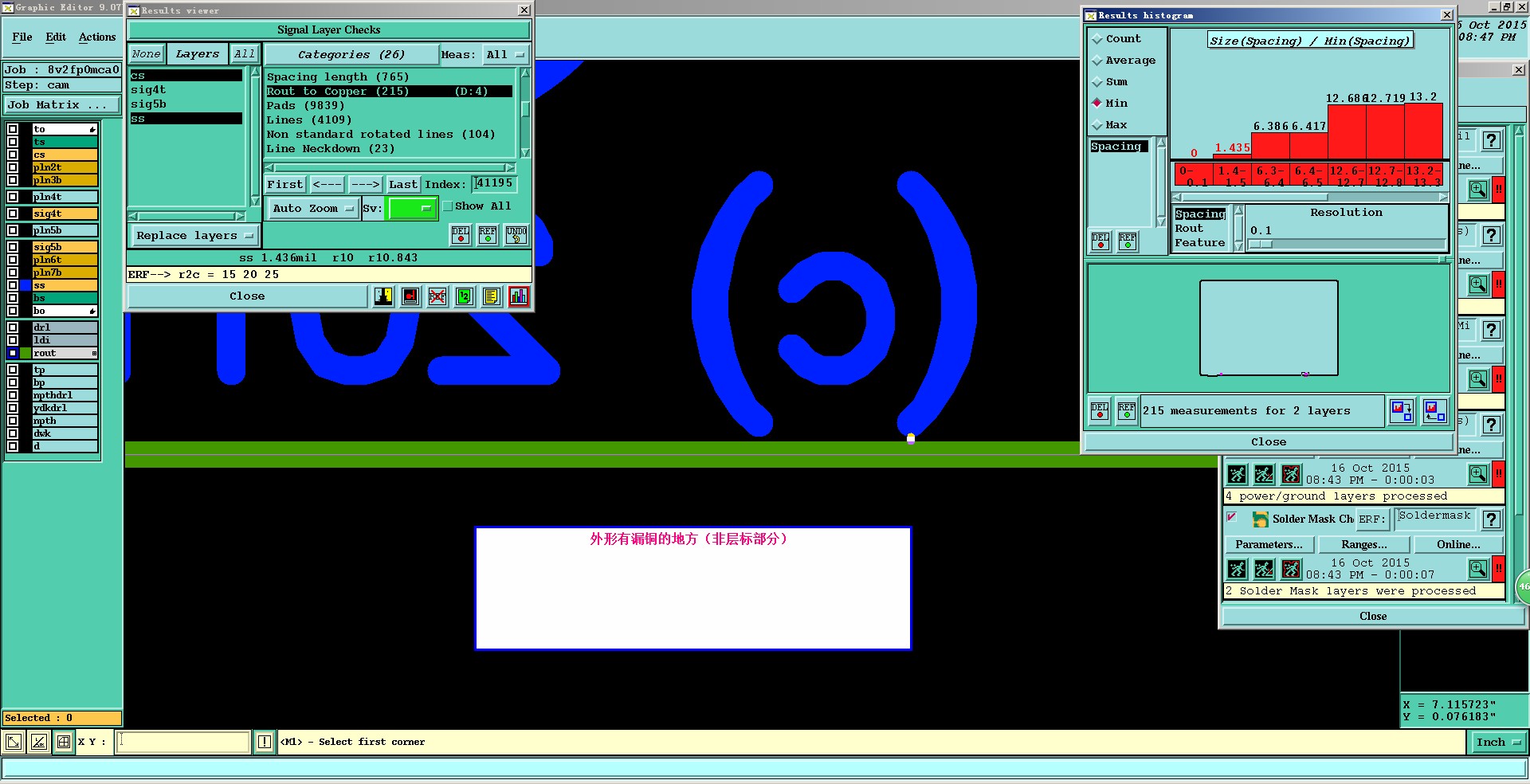
Task: Click first run icon above power/ground layers processed
Action: tap(1237, 475)
